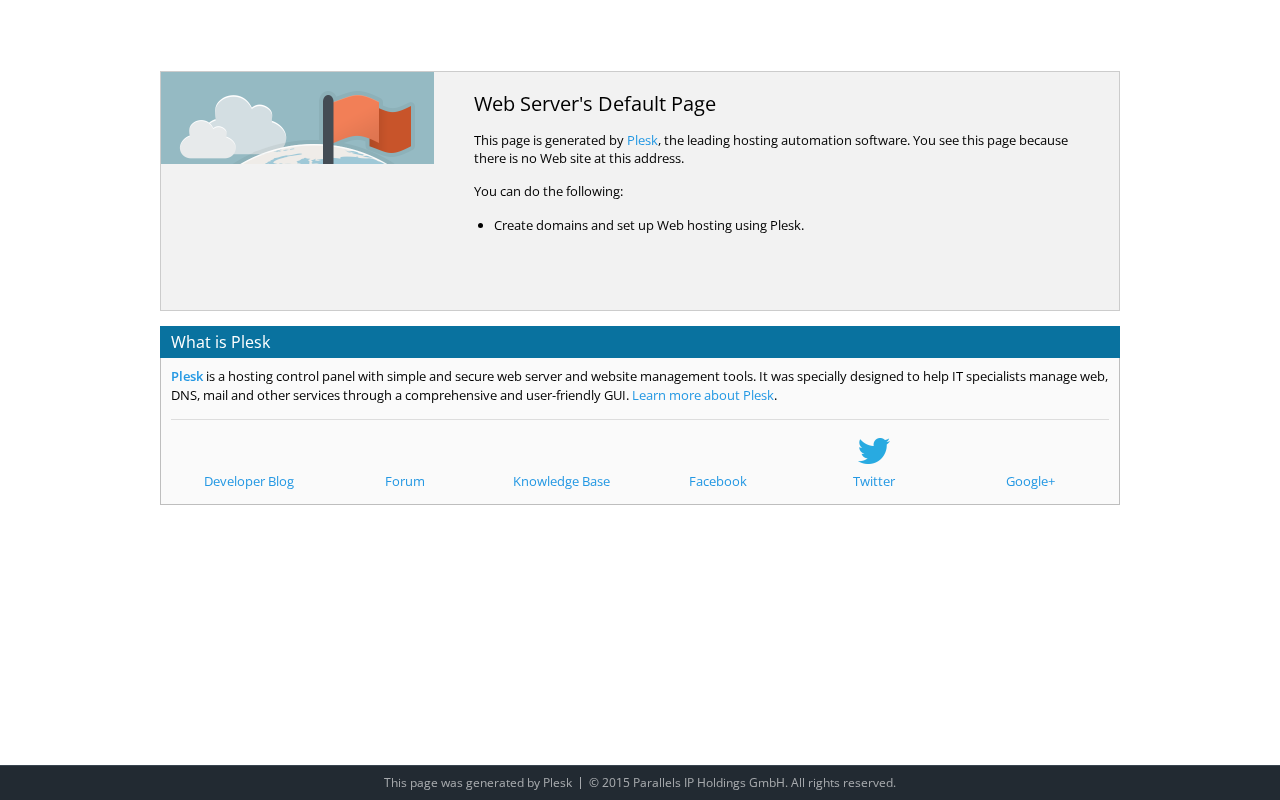Click the 'You can do the following' text
Viewport: 1280px width, 800px height.
[x=548, y=191]
